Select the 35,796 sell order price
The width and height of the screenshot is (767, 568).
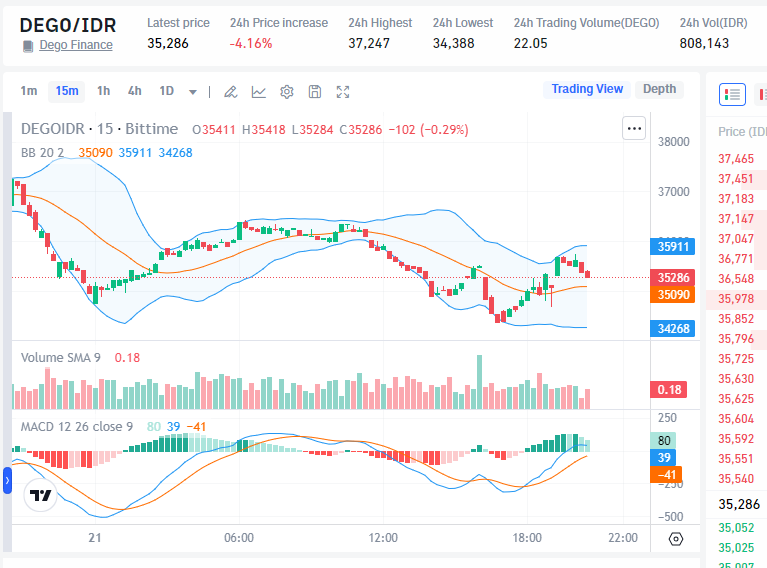(x=736, y=339)
